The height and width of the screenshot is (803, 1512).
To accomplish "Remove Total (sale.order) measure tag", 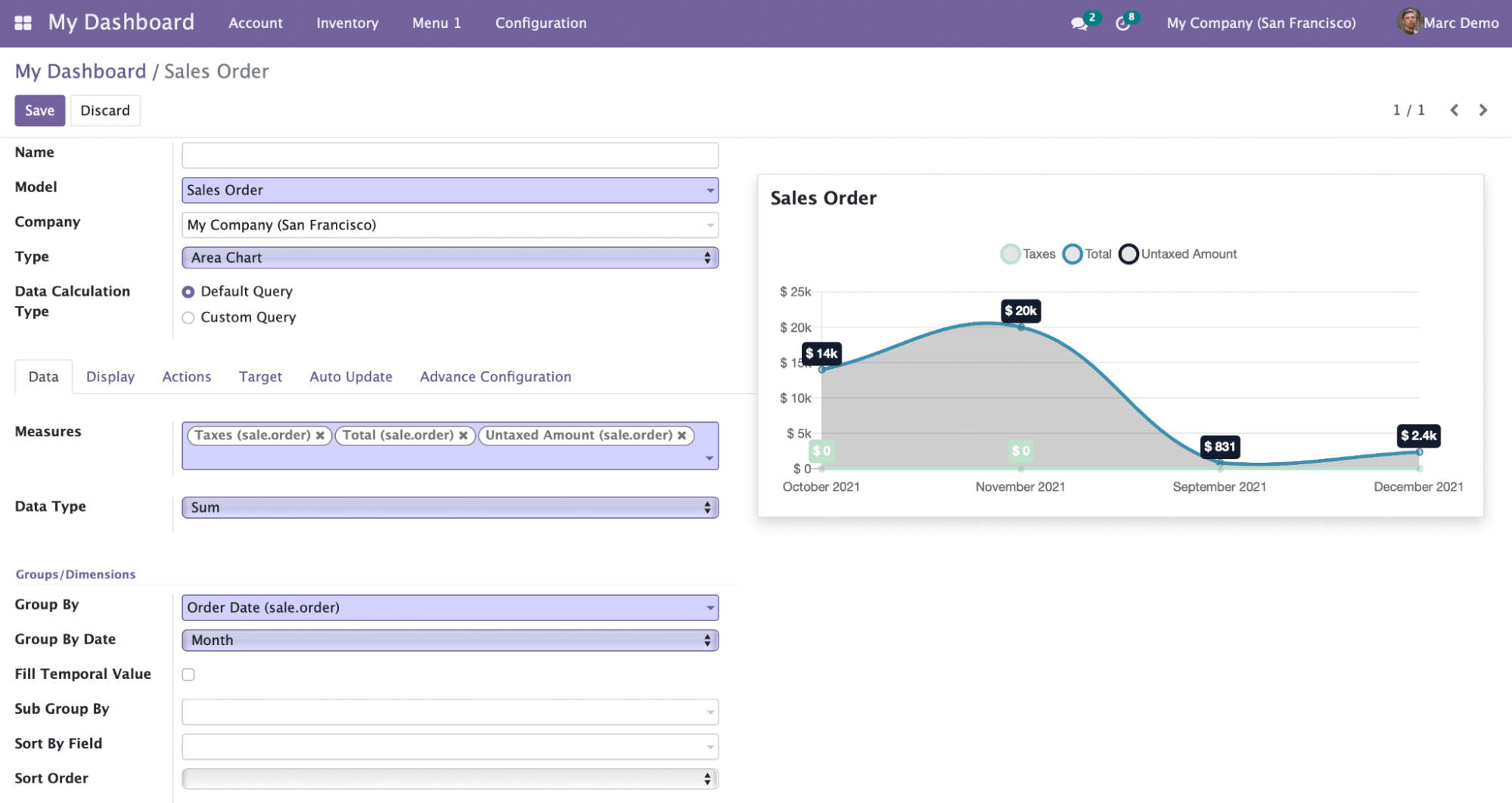I will [x=463, y=436].
